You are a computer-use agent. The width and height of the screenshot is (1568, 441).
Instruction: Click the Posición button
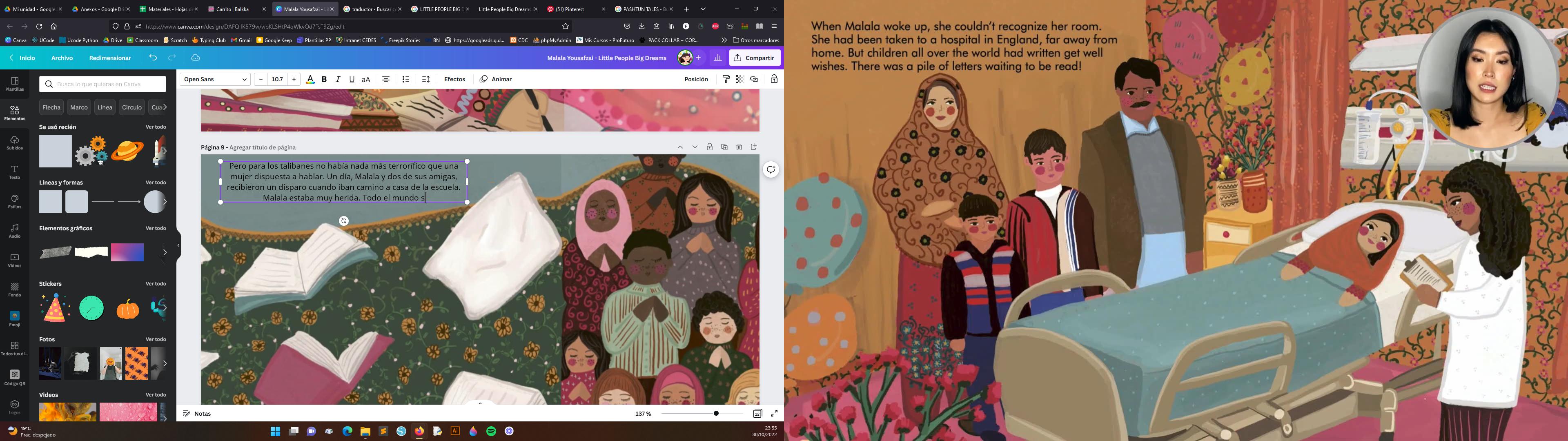click(696, 79)
